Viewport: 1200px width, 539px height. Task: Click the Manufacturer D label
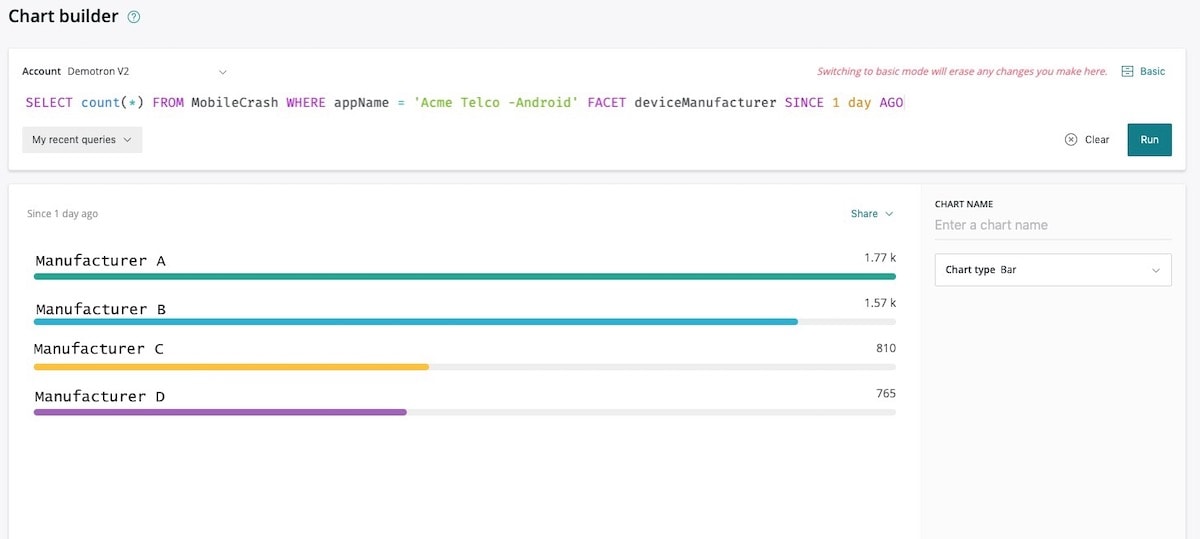pos(100,397)
